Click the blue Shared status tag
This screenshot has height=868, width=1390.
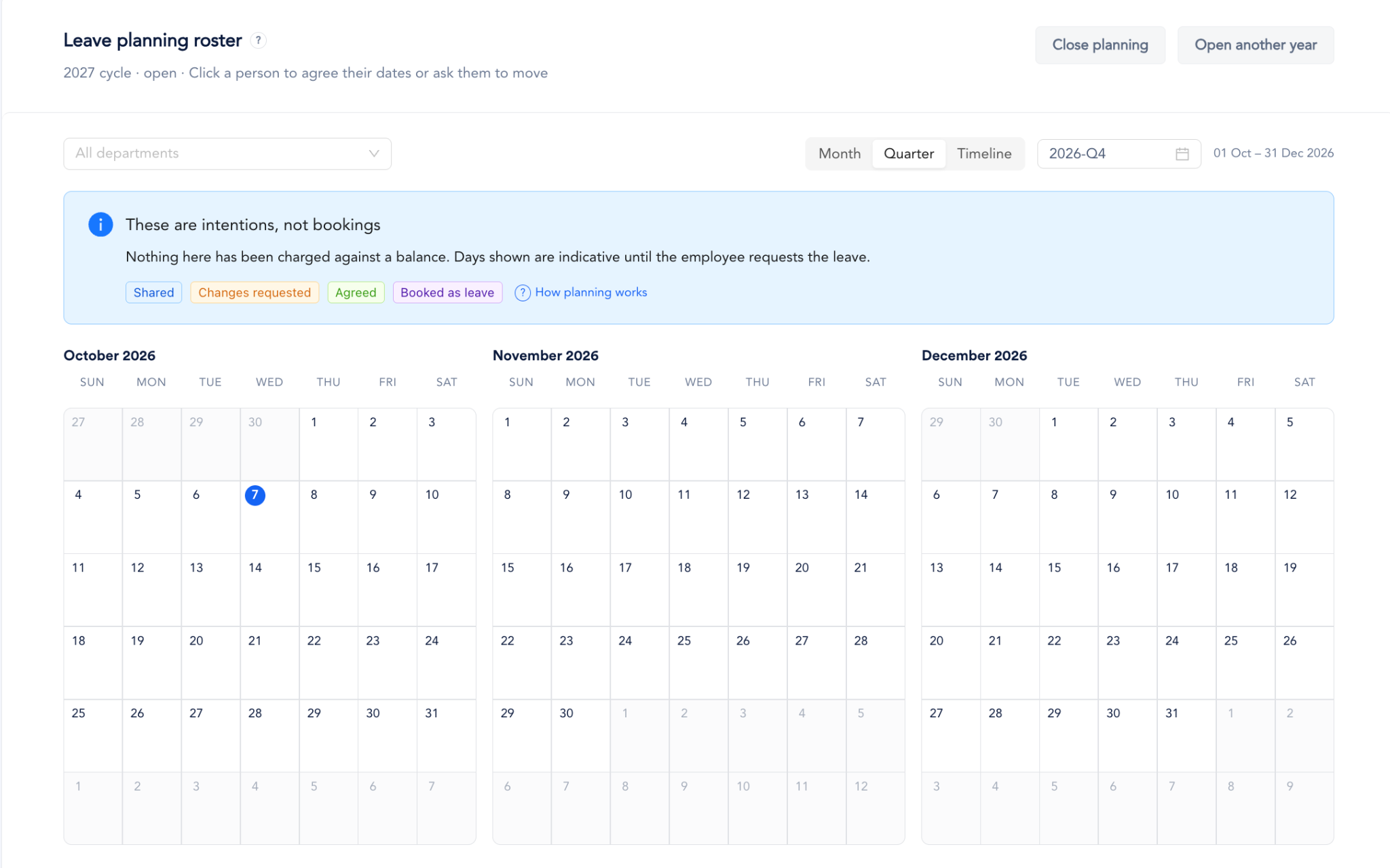153,293
